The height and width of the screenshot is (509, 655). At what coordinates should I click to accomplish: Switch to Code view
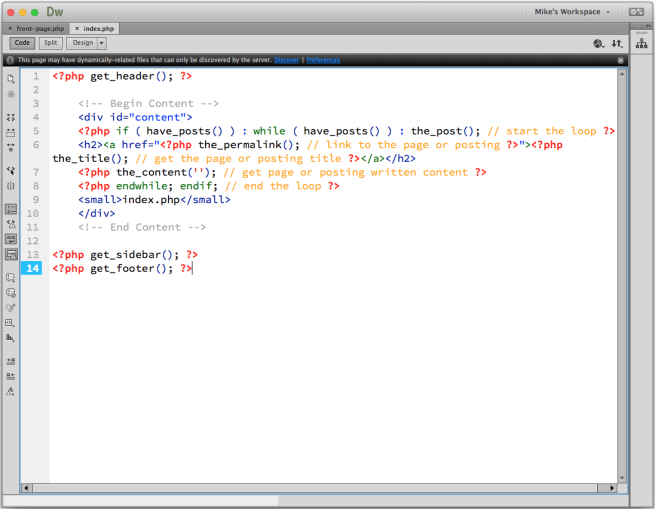22,43
